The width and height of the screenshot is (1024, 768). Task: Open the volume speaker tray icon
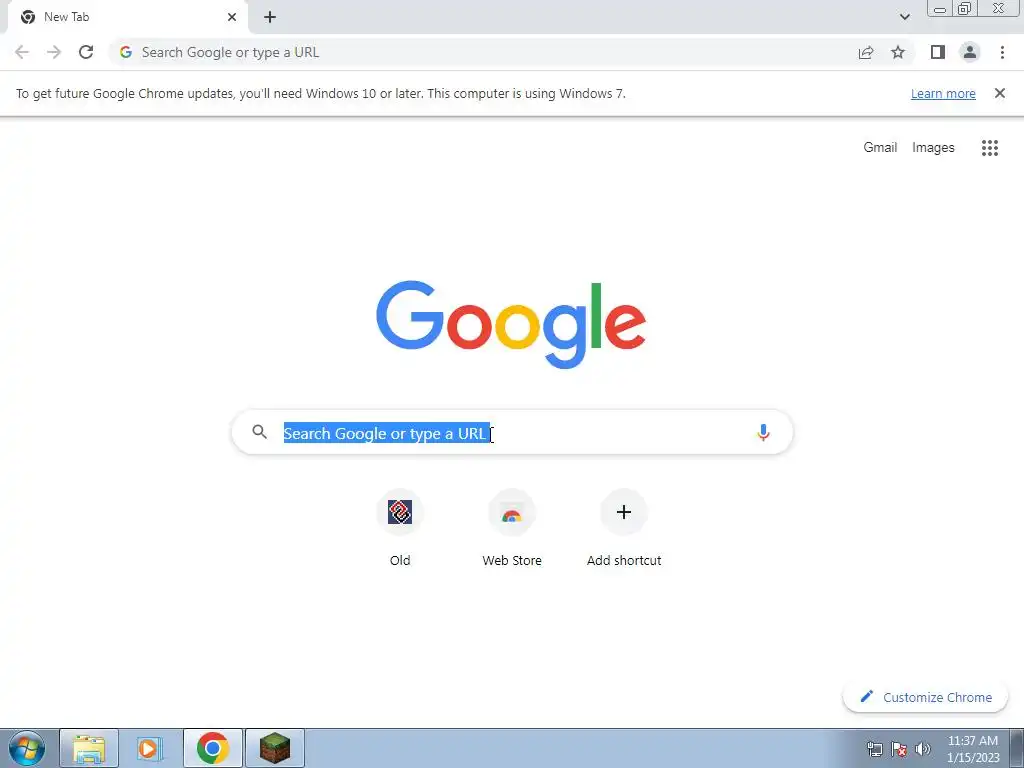[x=923, y=749]
